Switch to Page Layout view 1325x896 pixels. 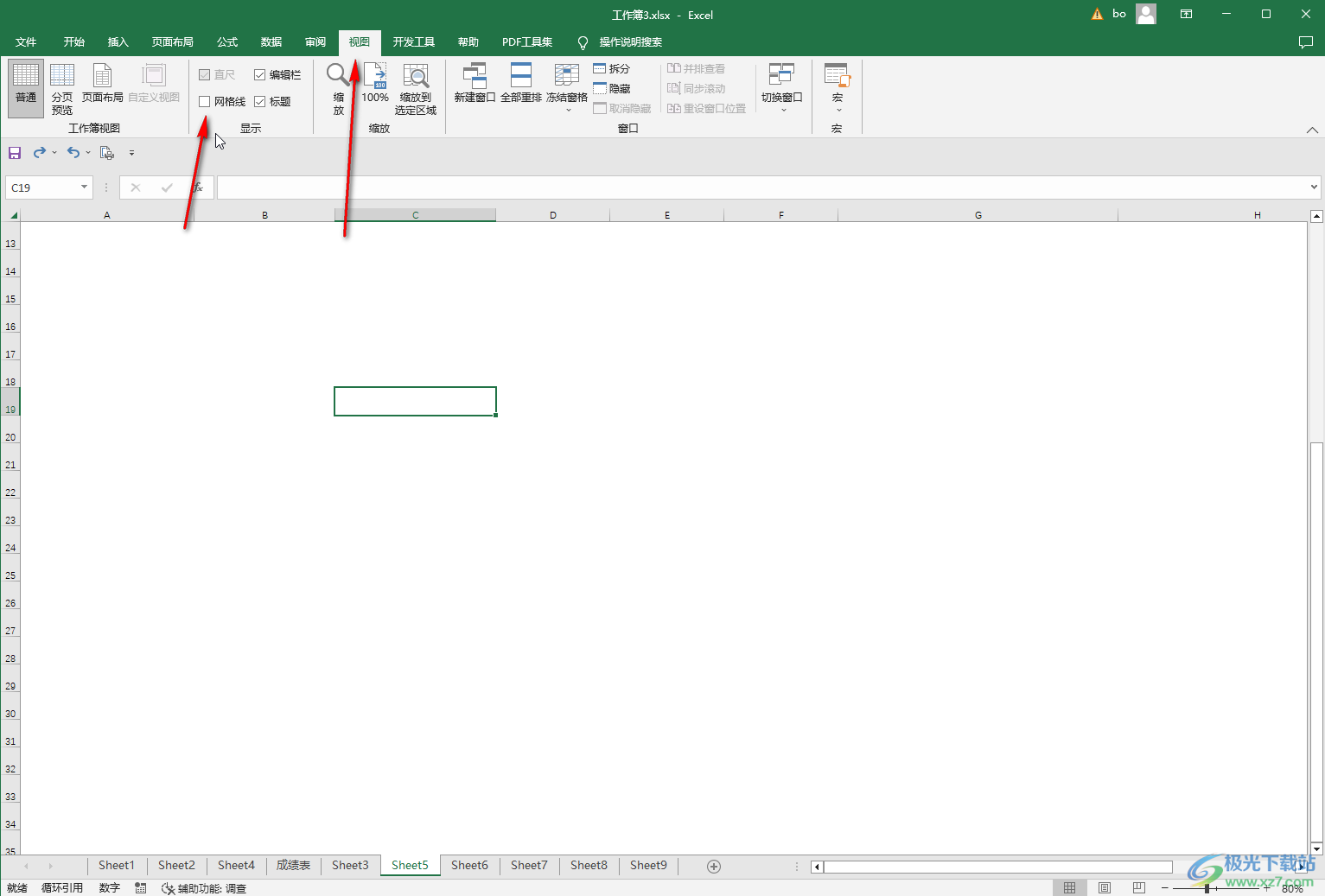click(102, 83)
